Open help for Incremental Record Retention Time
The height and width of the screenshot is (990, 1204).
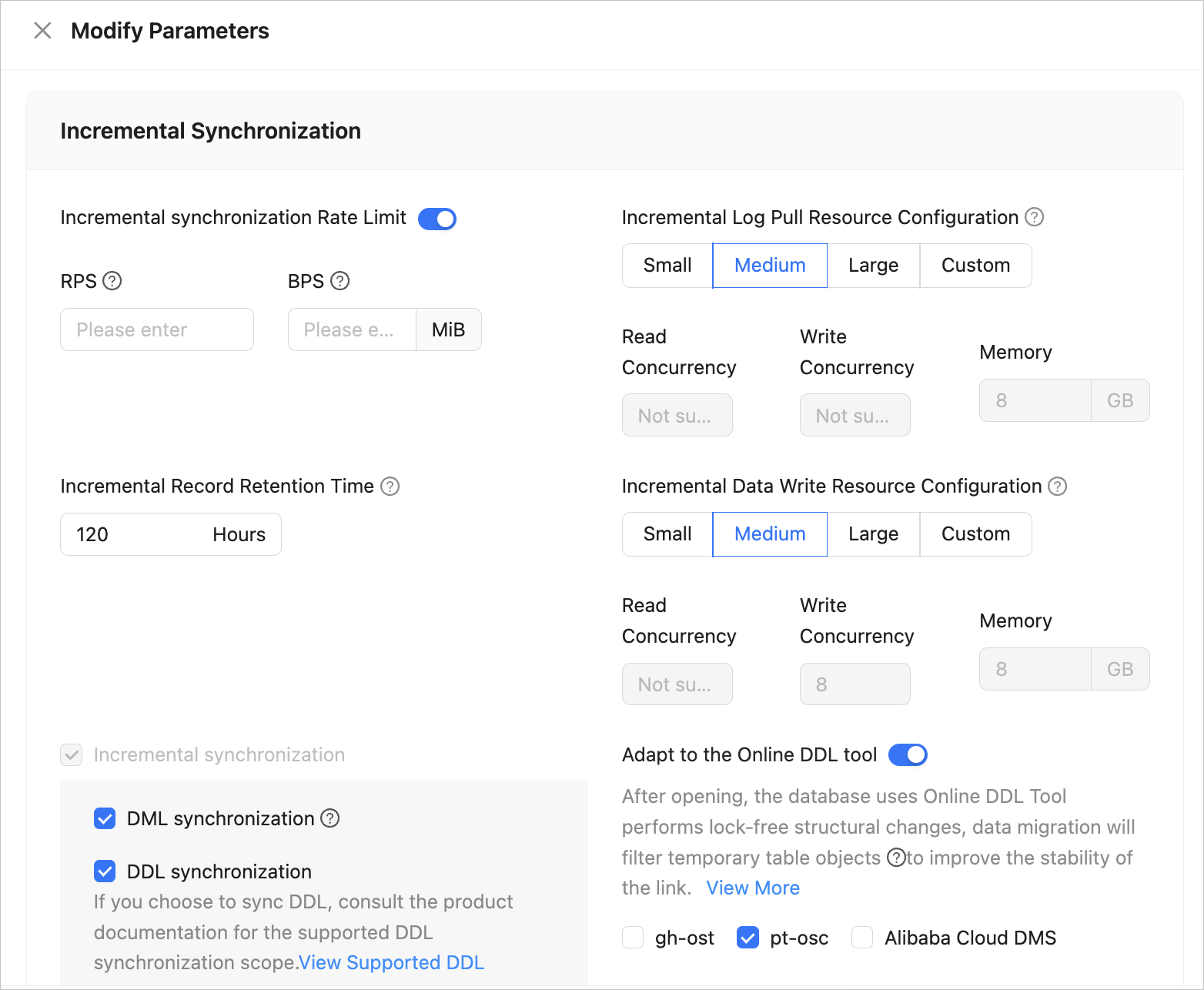(390, 487)
